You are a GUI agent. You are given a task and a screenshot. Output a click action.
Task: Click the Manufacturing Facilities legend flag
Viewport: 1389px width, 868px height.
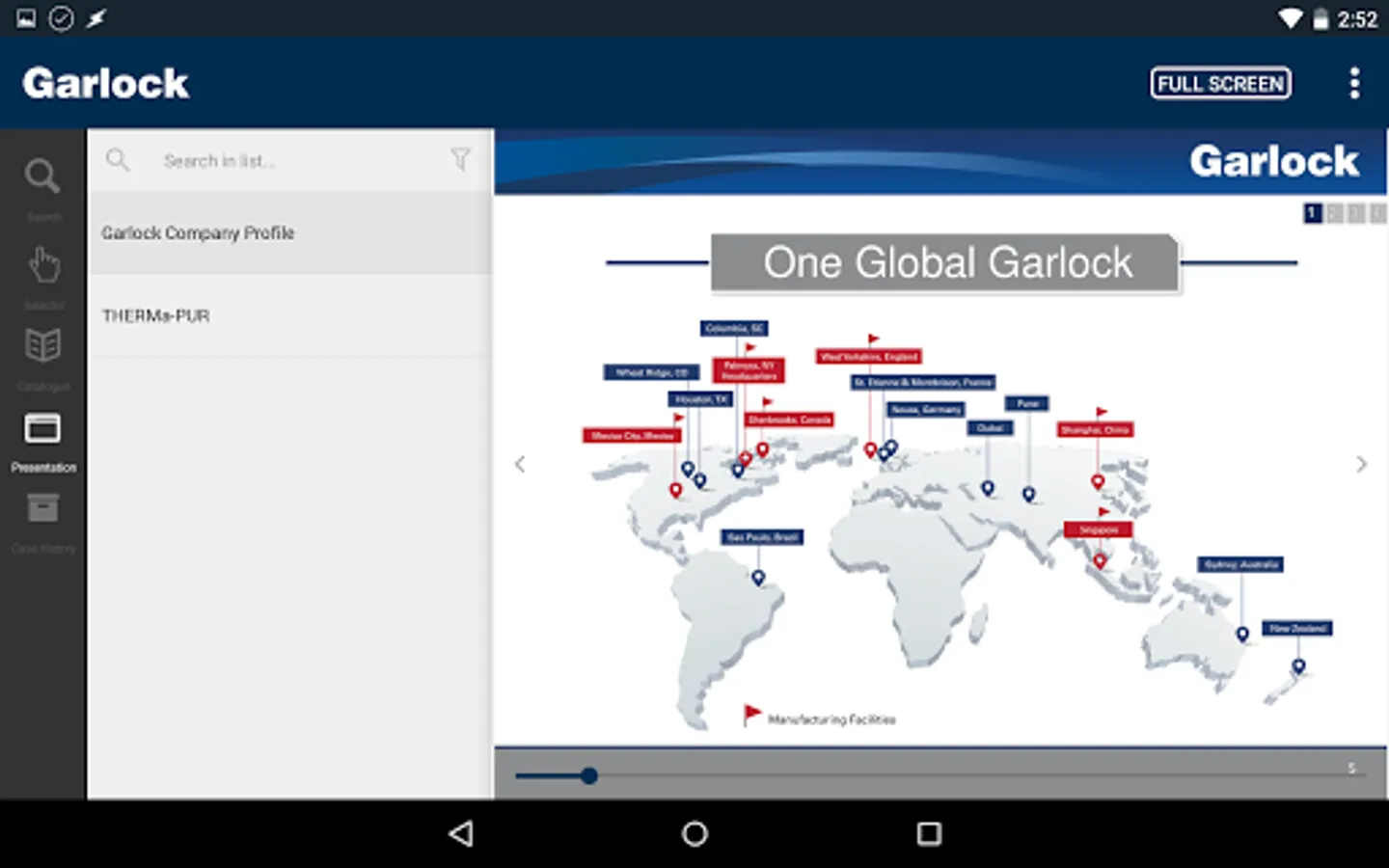point(752,715)
